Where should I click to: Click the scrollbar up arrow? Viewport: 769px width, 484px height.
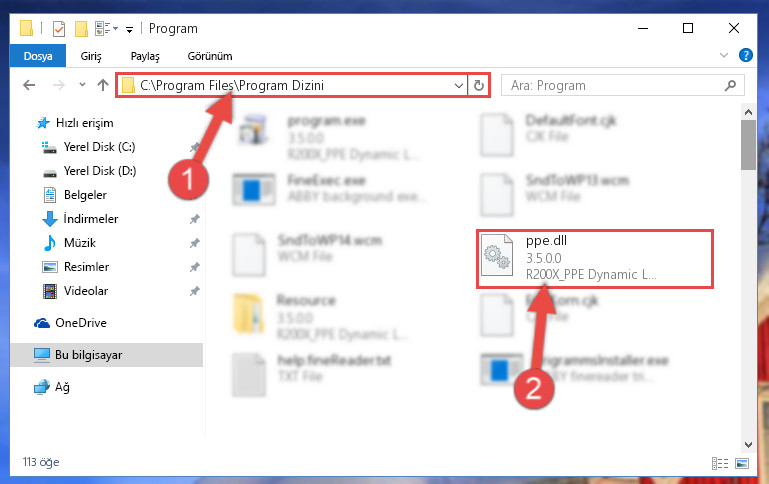click(748, 112)
